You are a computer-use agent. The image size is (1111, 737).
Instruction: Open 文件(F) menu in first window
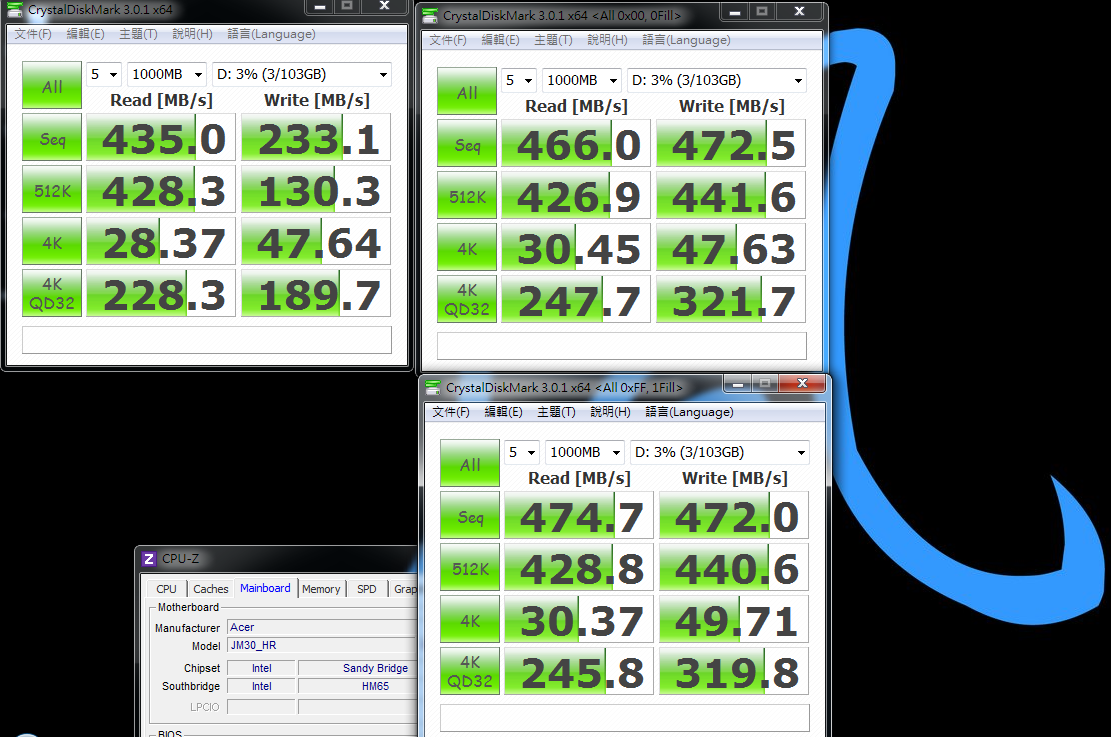coord(33,34)
